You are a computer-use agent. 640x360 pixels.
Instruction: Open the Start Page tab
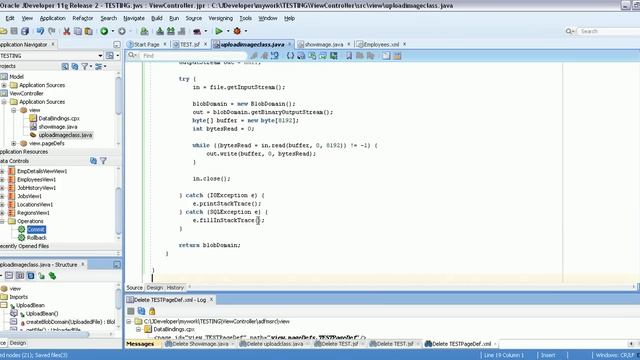click(x=146, y=44)
